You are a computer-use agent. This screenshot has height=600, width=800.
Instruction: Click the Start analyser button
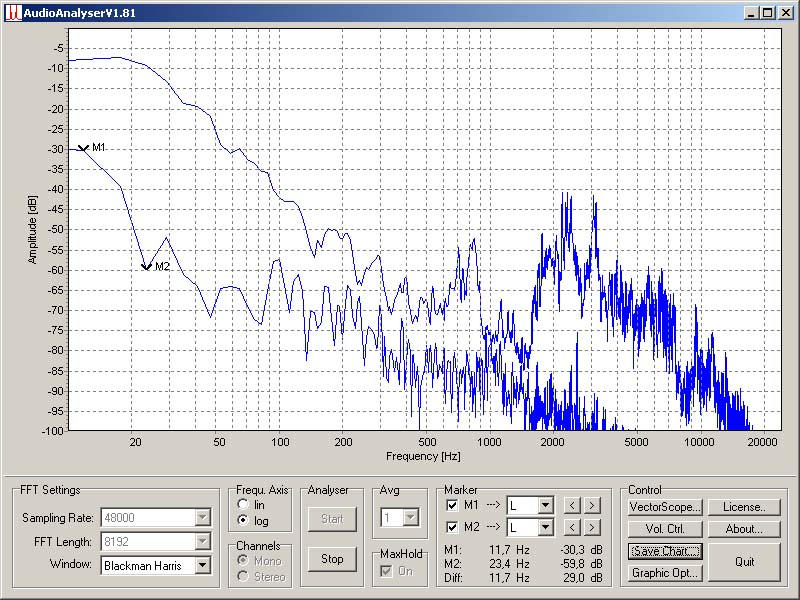tap(332, 519)
